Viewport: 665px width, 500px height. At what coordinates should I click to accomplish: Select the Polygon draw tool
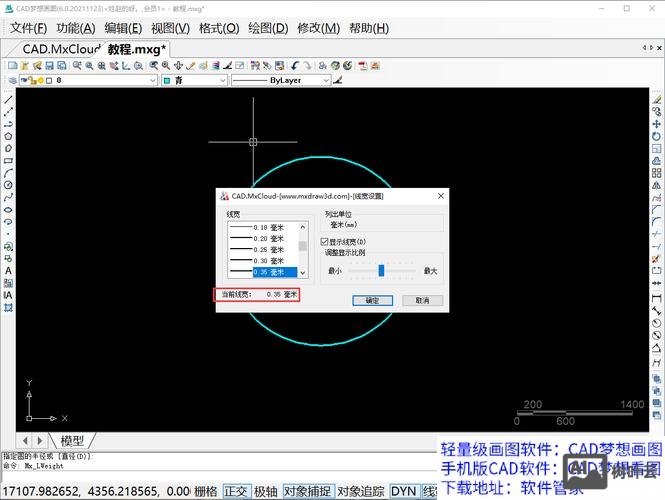click(x=8, y=137)
